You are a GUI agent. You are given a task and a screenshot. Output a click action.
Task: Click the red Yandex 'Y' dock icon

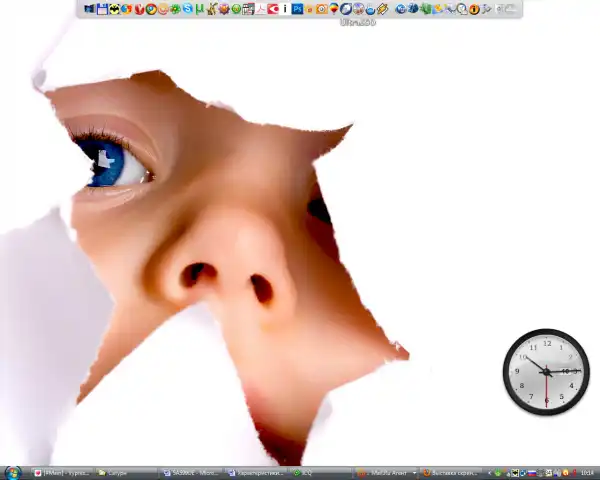138,9
